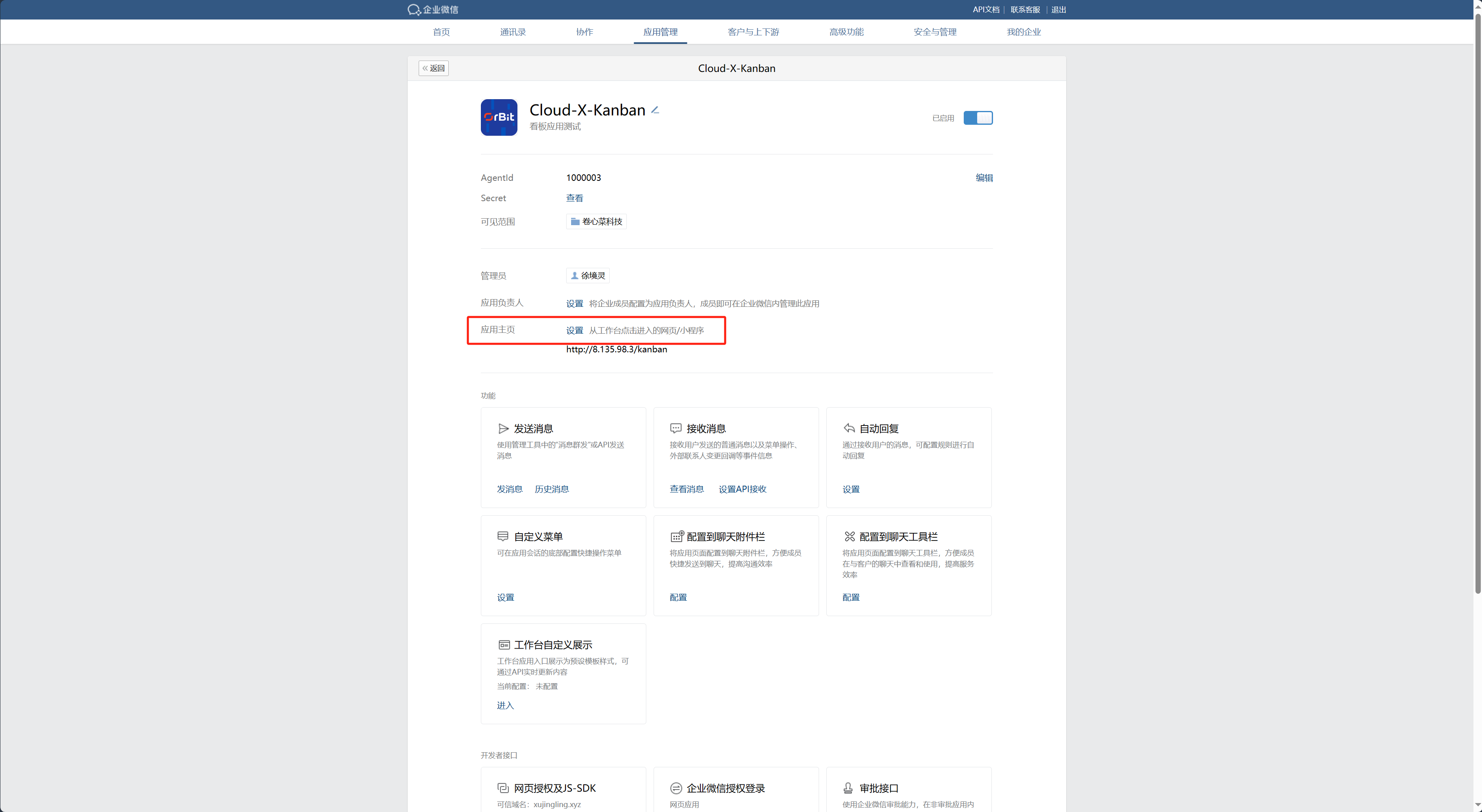Select the 应用管理 tab
Screen dimensions: 1482x812
(x=661, y=32)
